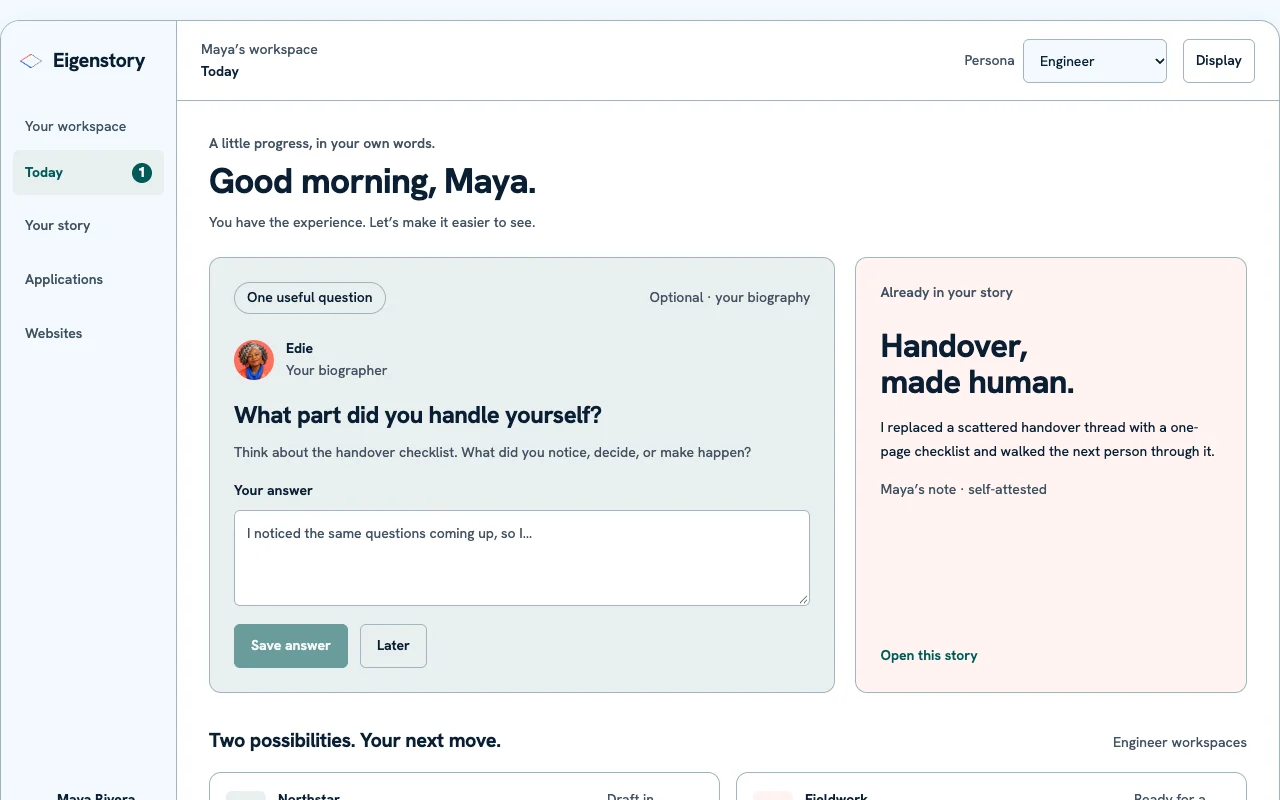1280x800 pixels.
Task: Postpone the question with Later
Action: pos(393,646)
